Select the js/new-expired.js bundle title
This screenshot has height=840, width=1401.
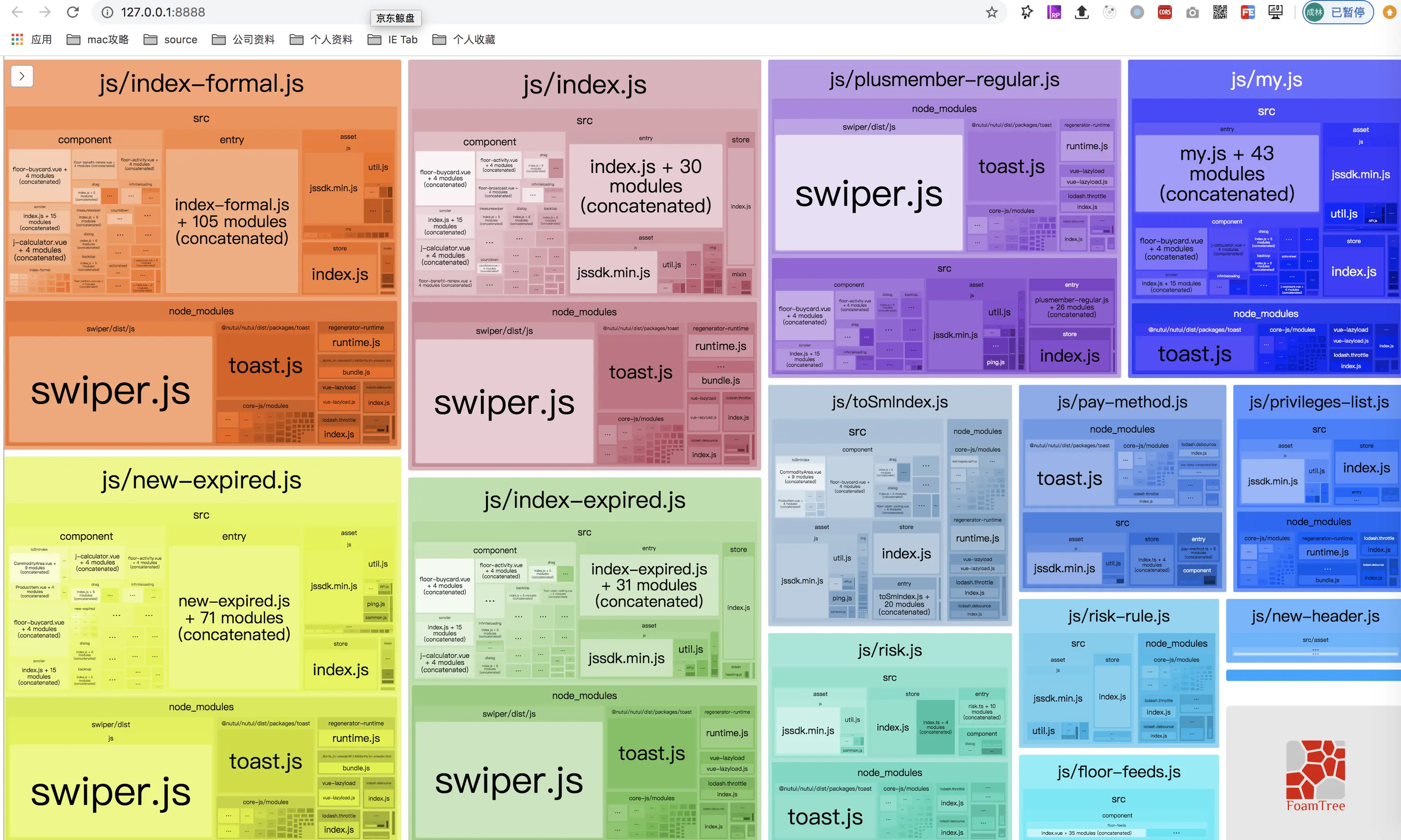[201, 480]
